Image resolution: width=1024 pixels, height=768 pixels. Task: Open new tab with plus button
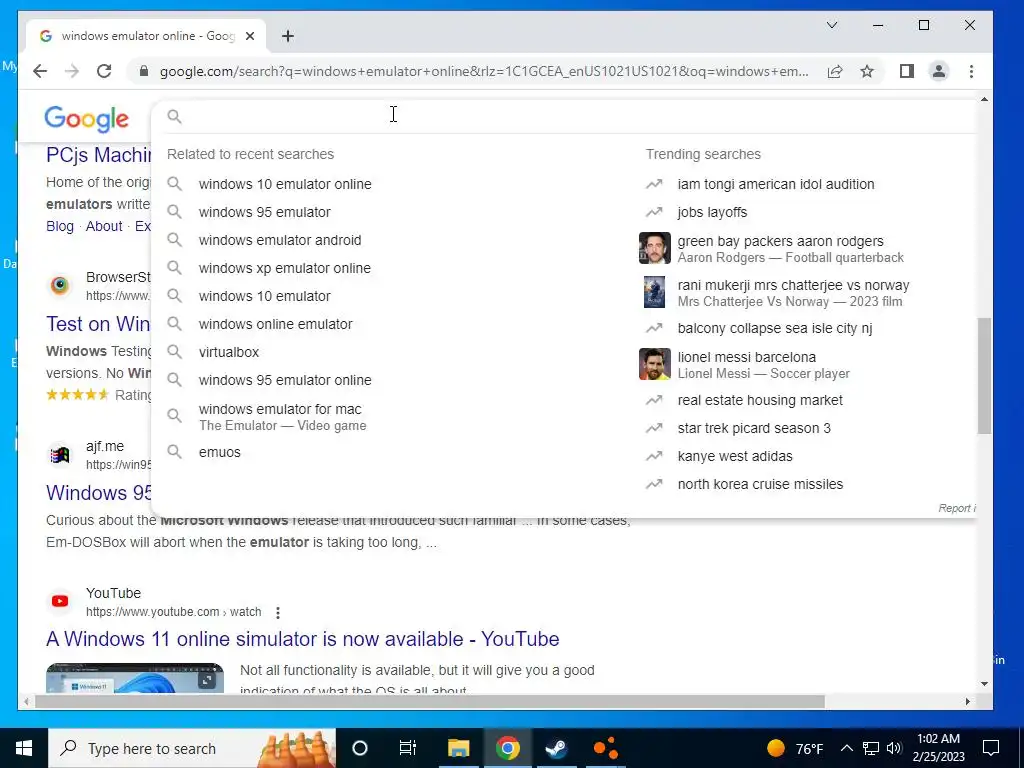click(288, 36)
